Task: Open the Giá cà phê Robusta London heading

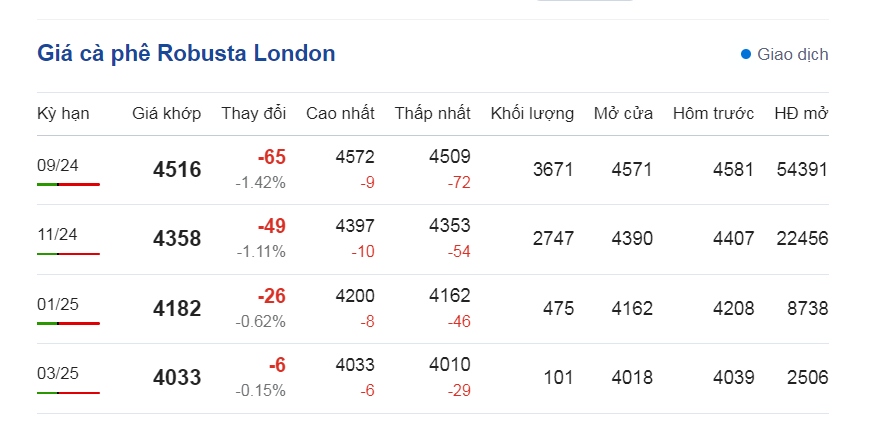Action: pyautogui.click(x=186, y=53)
